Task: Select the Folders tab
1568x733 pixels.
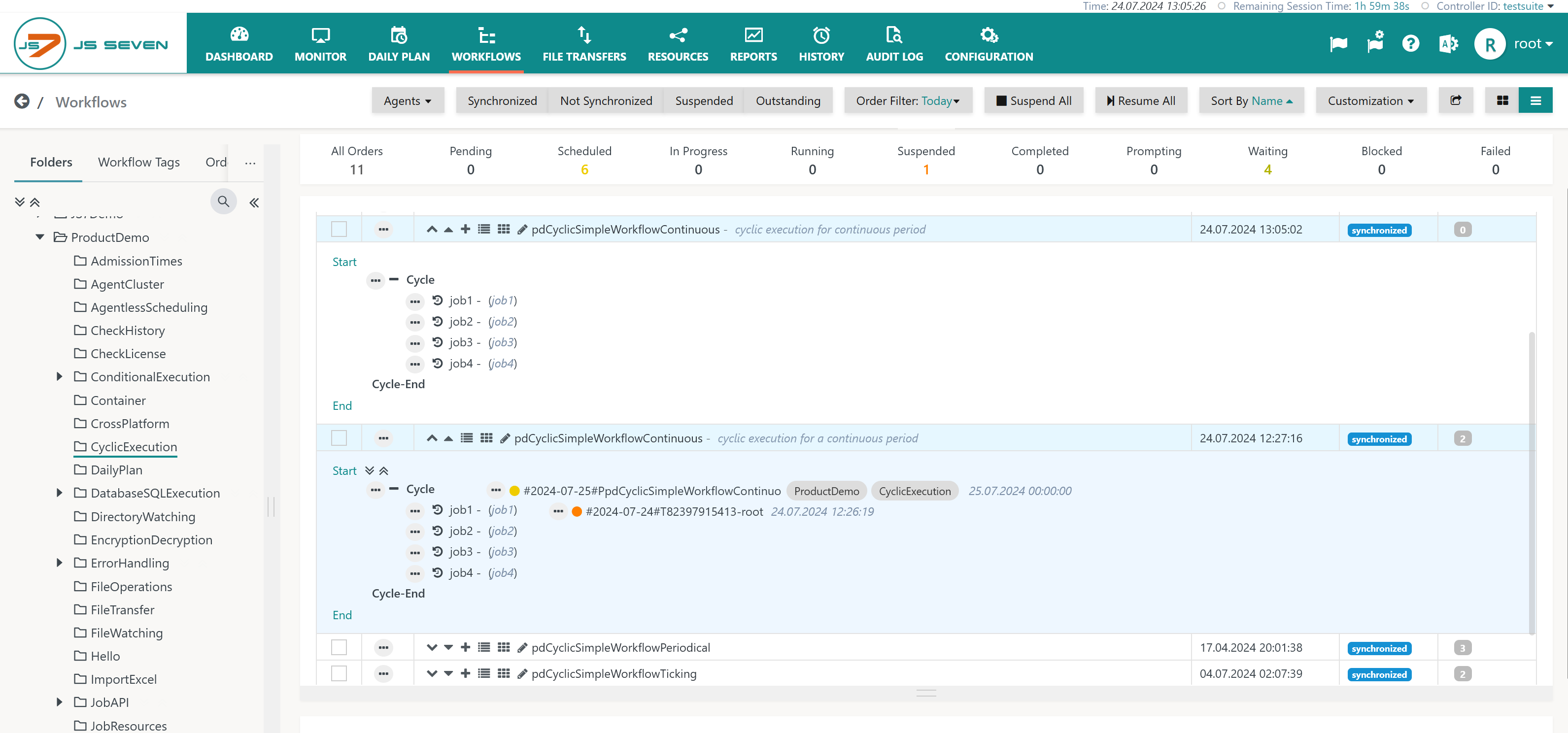Action: [x=51, y=162]
